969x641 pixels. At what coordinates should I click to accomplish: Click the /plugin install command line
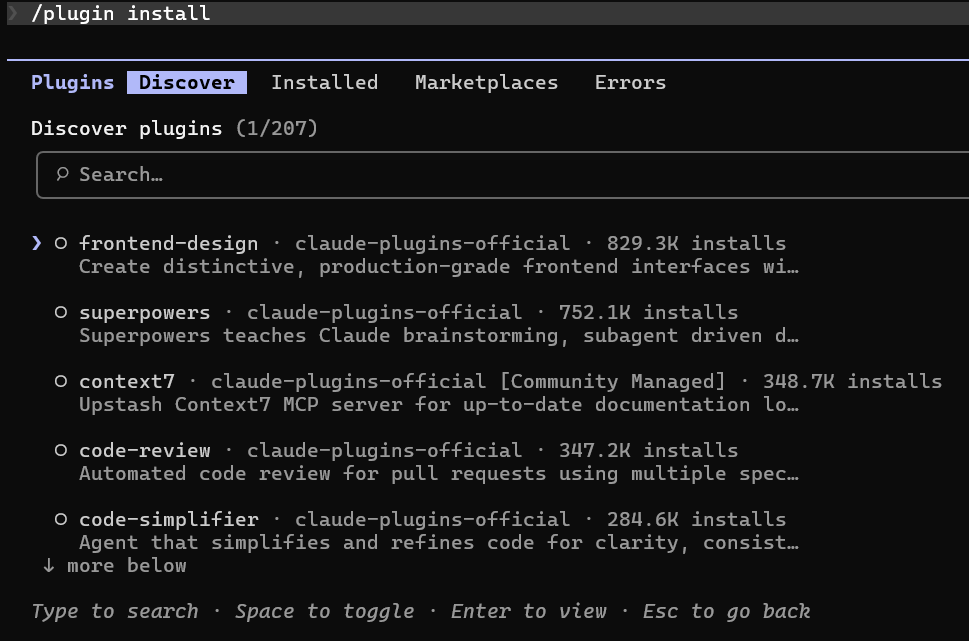121,13
